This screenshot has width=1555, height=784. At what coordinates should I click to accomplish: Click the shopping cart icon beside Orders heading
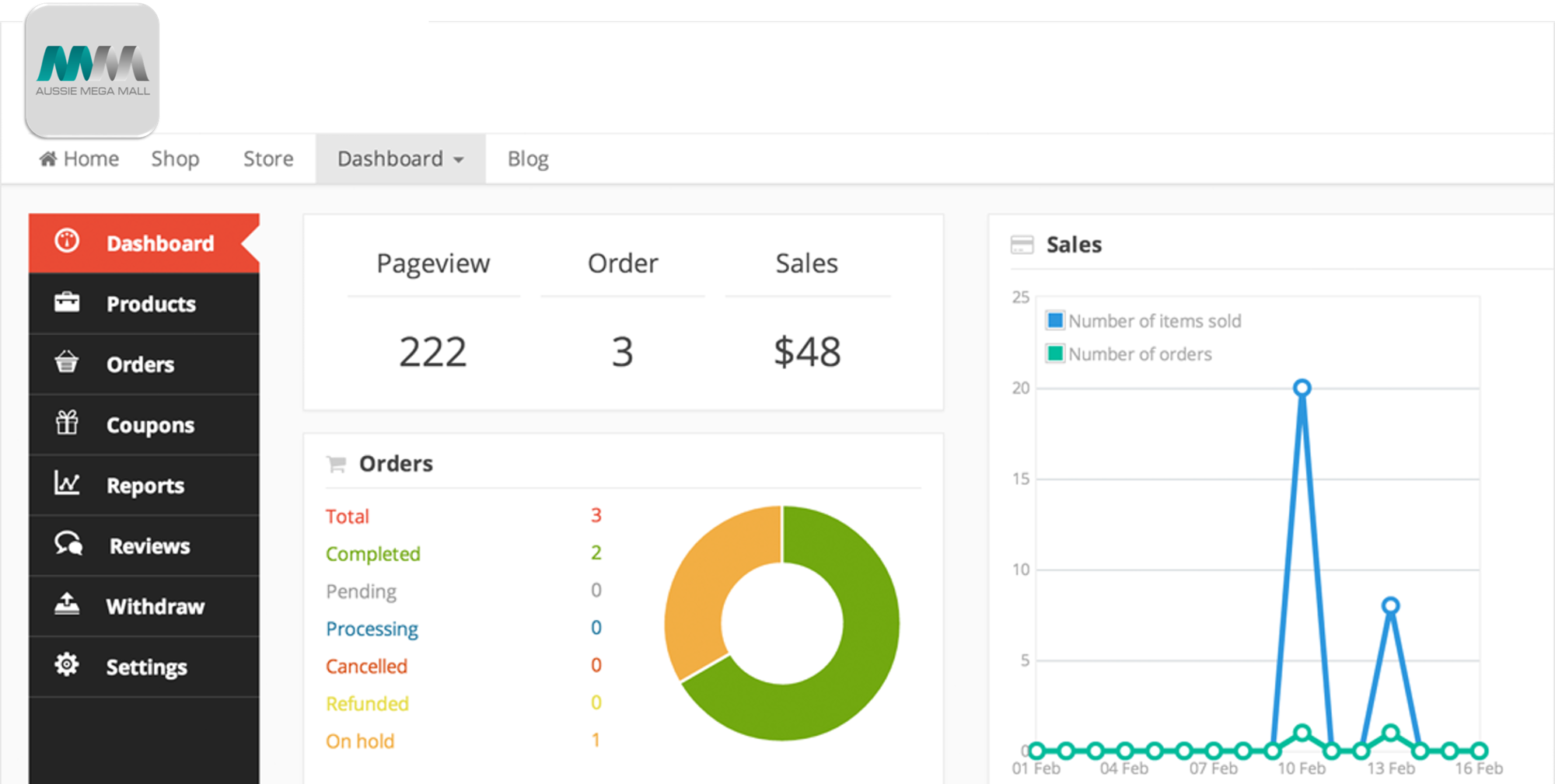[336, 463]
